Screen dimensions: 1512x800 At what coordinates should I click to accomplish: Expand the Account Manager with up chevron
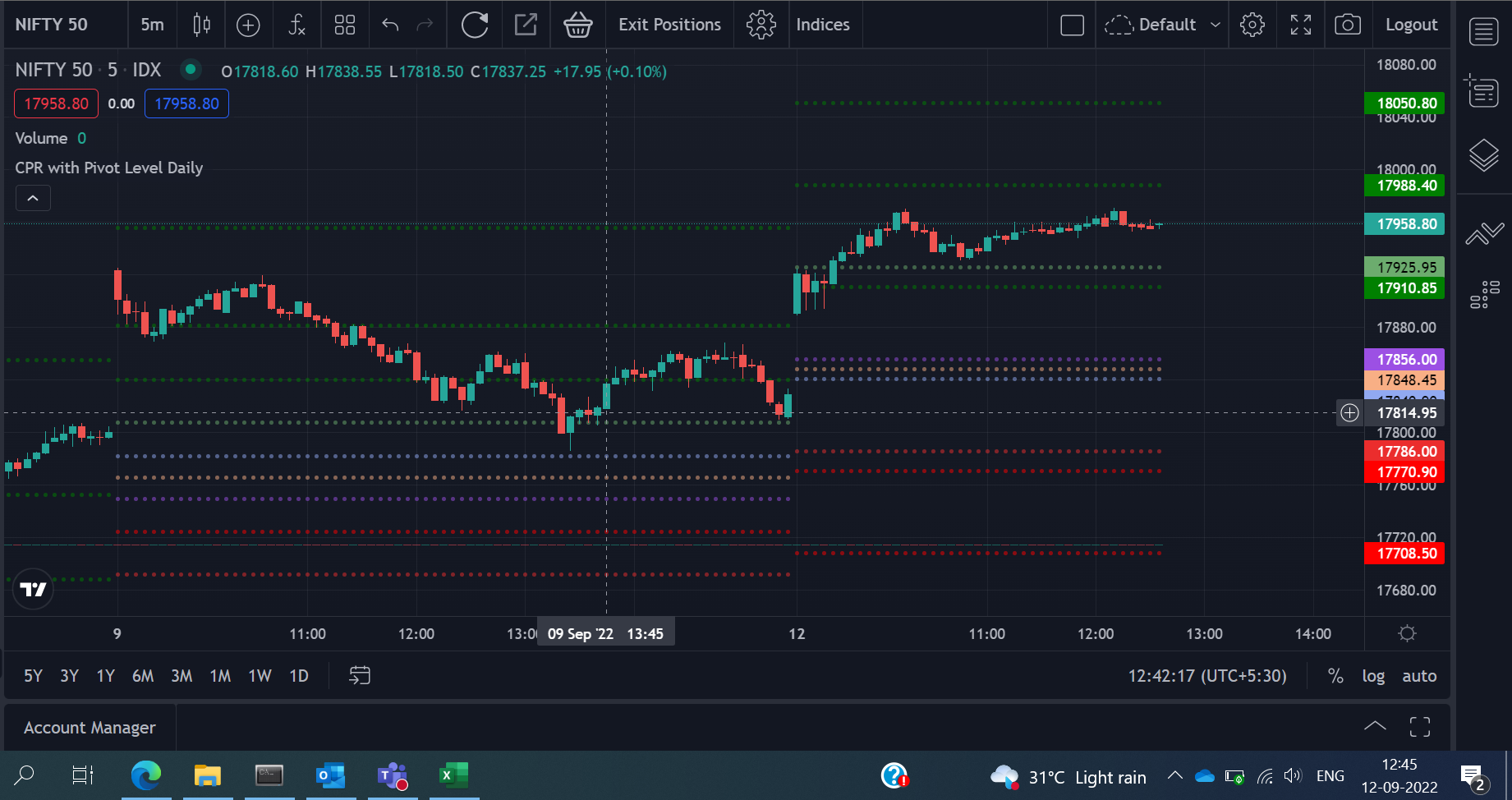(1375, 726)
